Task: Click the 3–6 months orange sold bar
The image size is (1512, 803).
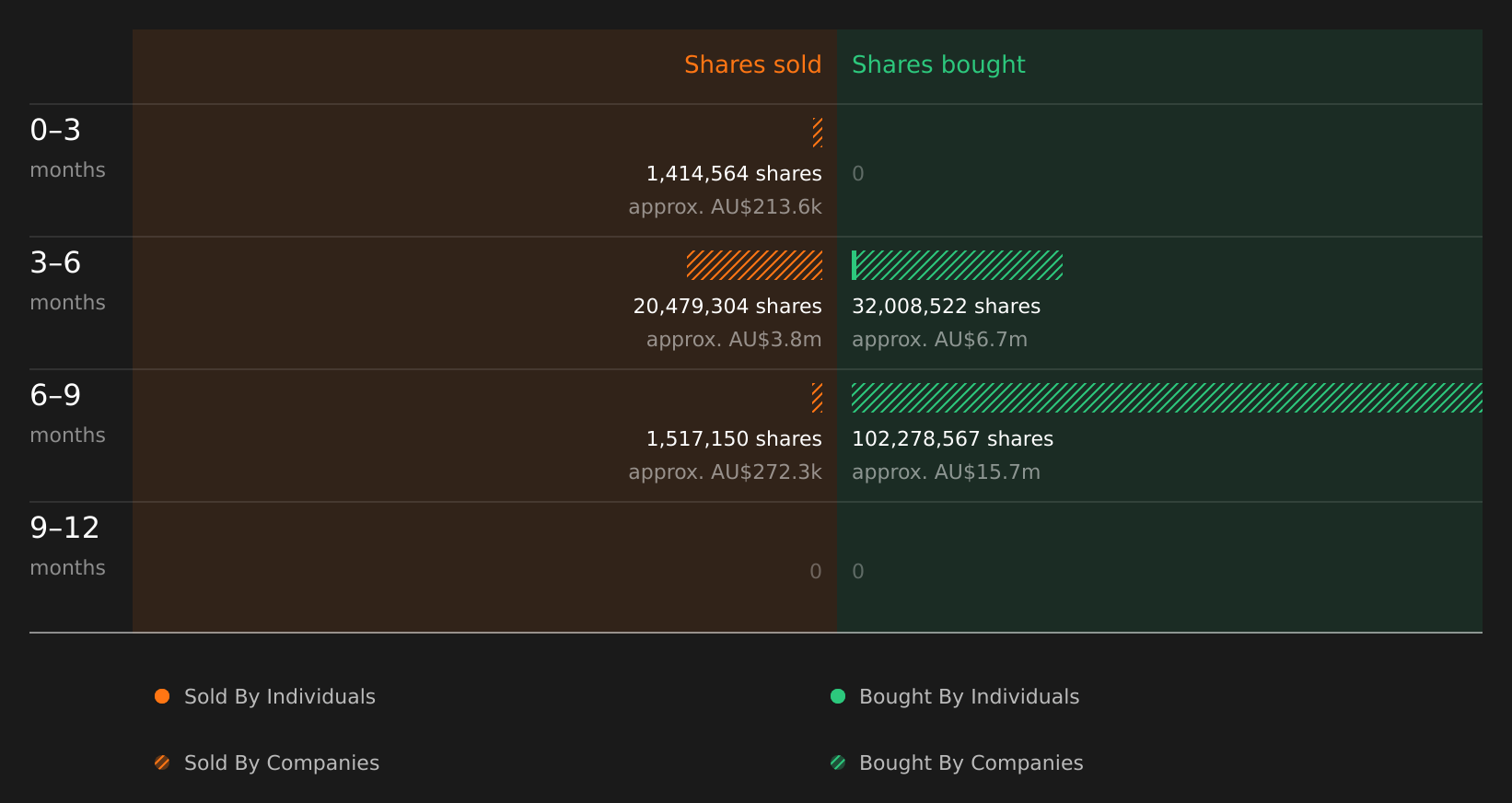Action: click(754, 265)
